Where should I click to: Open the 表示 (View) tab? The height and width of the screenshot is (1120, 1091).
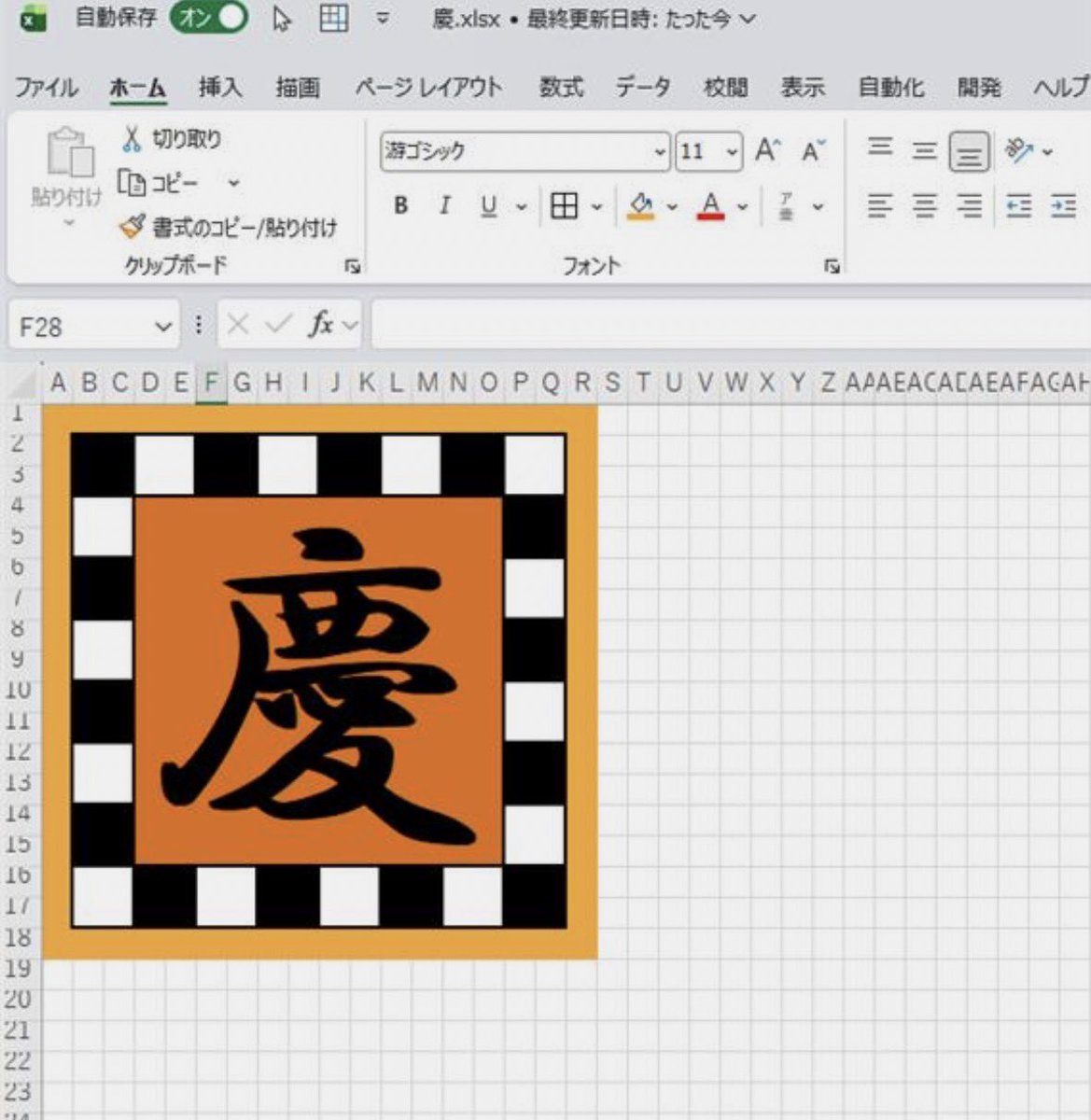click(x=803, y=88)
